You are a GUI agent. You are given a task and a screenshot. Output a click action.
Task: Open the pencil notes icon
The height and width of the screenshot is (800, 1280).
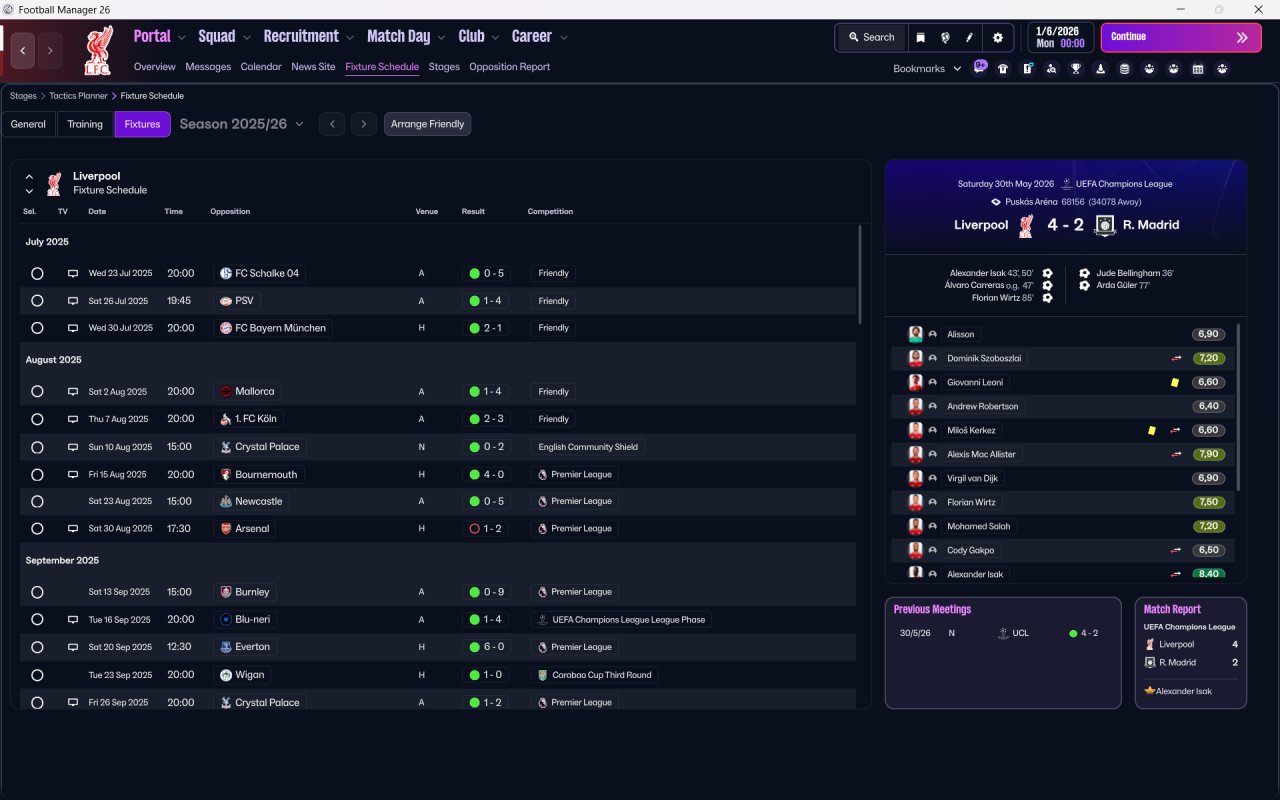(x=969, y=37)
